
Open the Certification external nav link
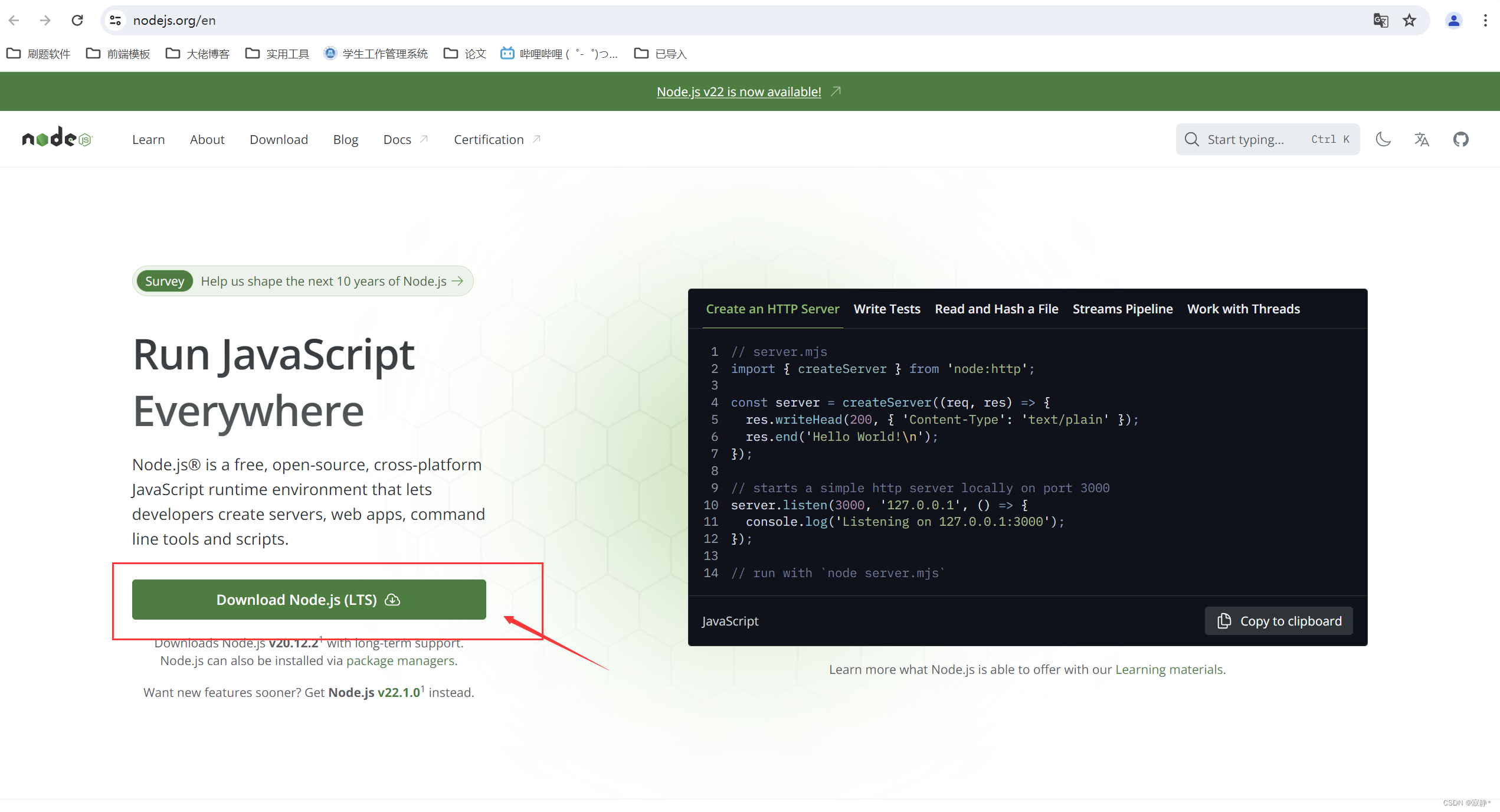pyautogui.click(x=497, y=139)
